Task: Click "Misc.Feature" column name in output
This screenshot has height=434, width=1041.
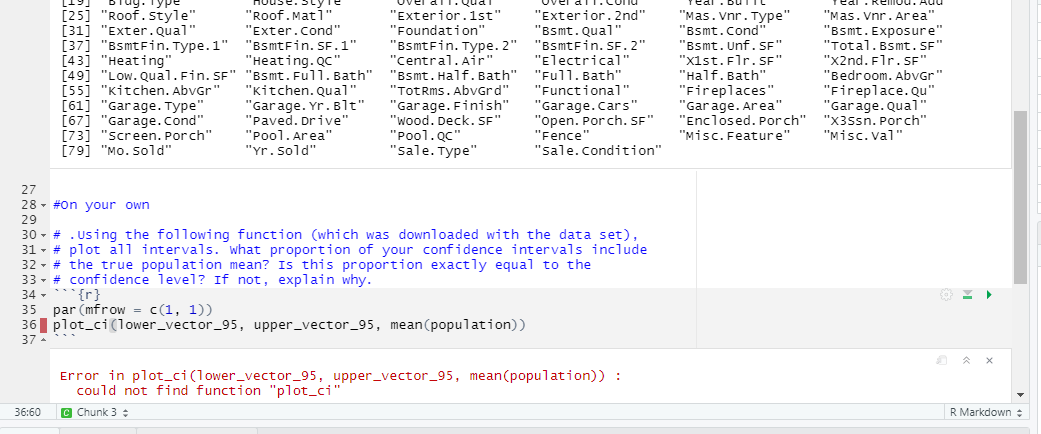Action: coord(734,135)
